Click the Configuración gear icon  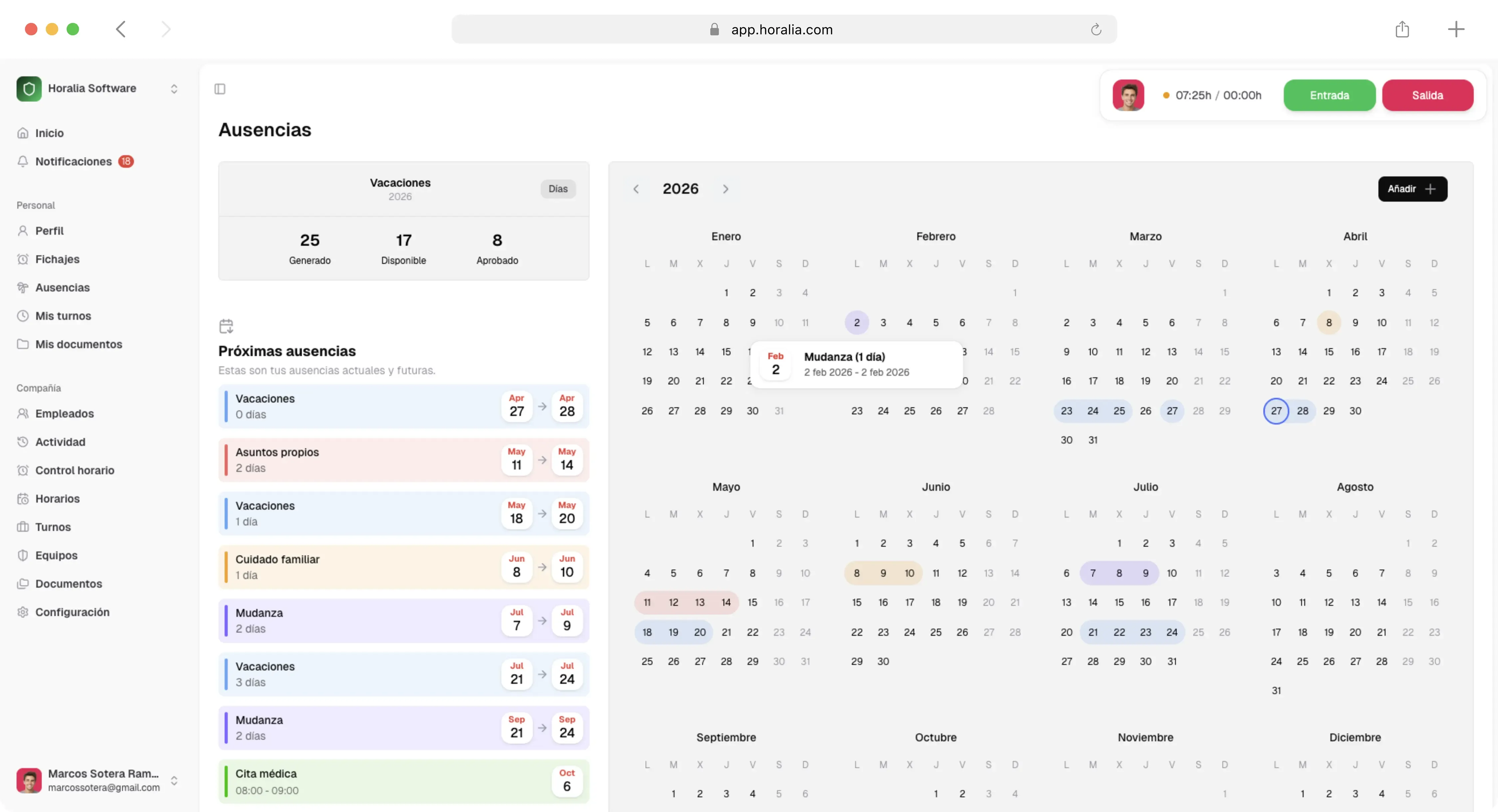point(23,612)
